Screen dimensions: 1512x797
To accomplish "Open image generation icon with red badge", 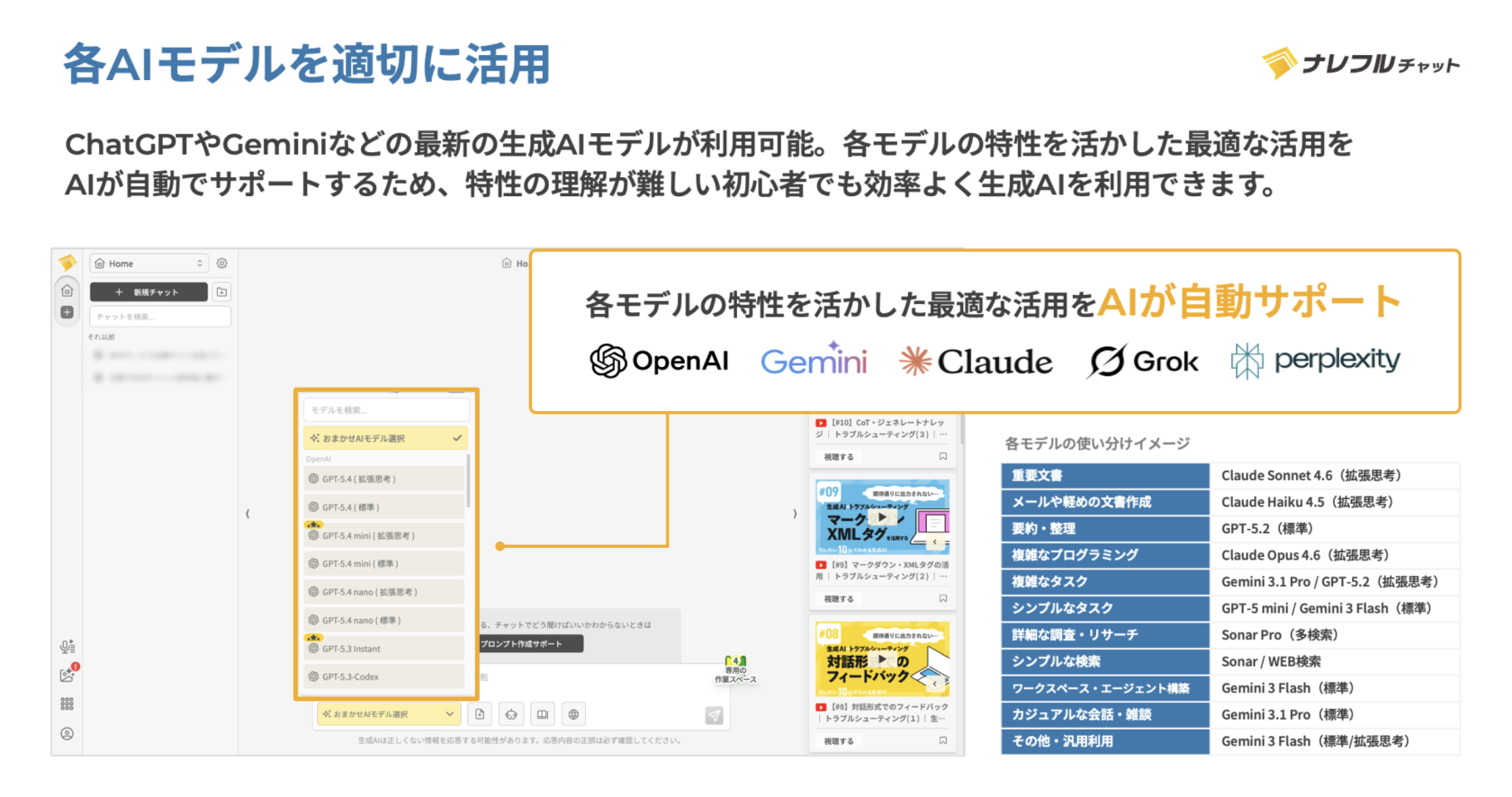I will click(x=67, y=674).
